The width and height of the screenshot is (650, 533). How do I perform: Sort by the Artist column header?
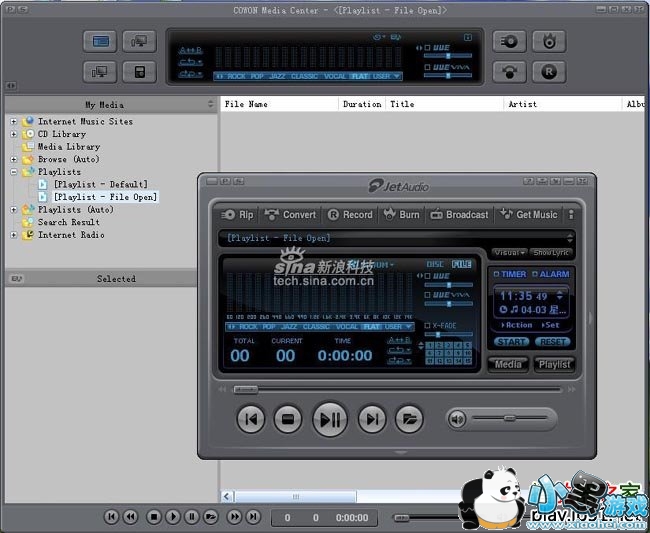[563, 104]
